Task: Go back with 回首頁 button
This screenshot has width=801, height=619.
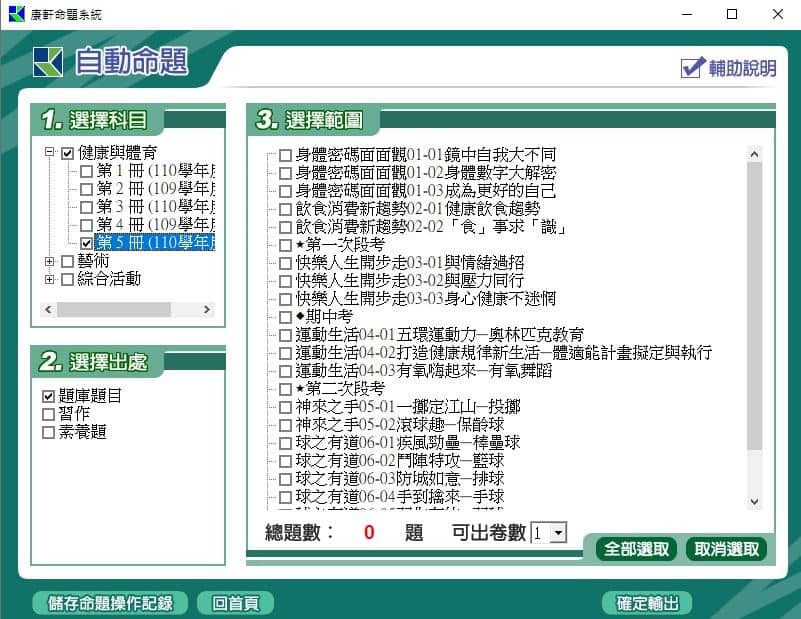Action: click(x=235, y=603)
